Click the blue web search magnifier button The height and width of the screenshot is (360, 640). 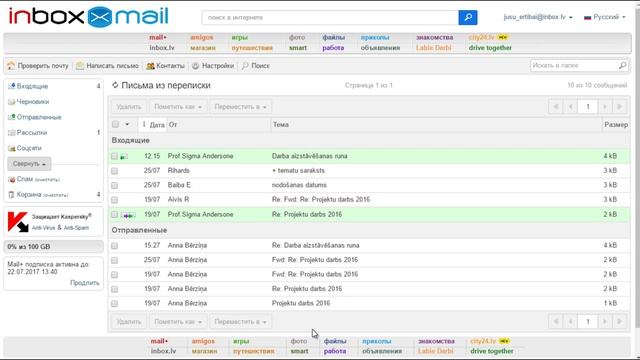[468, 17]
